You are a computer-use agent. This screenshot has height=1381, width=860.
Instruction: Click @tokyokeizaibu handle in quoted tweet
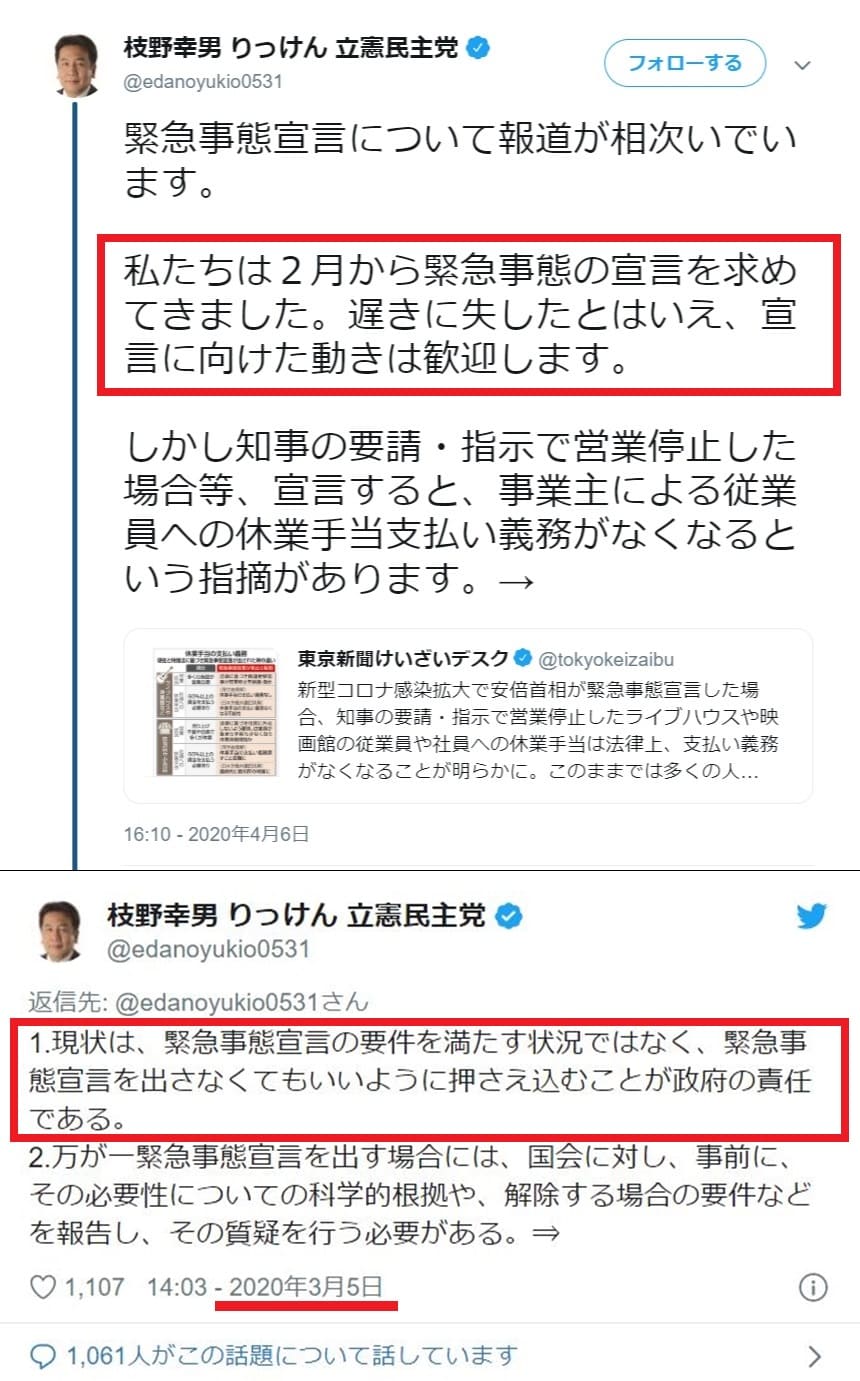point(606,659)
